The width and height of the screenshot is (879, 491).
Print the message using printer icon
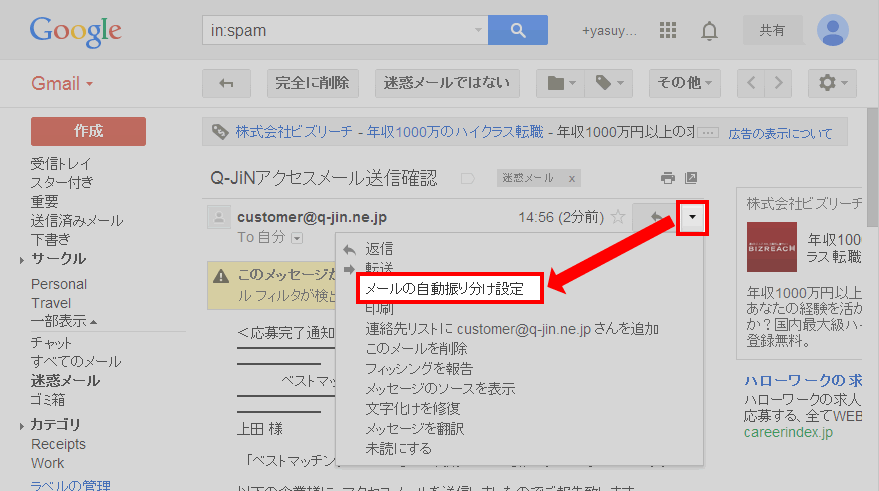(x=667, y=178)
